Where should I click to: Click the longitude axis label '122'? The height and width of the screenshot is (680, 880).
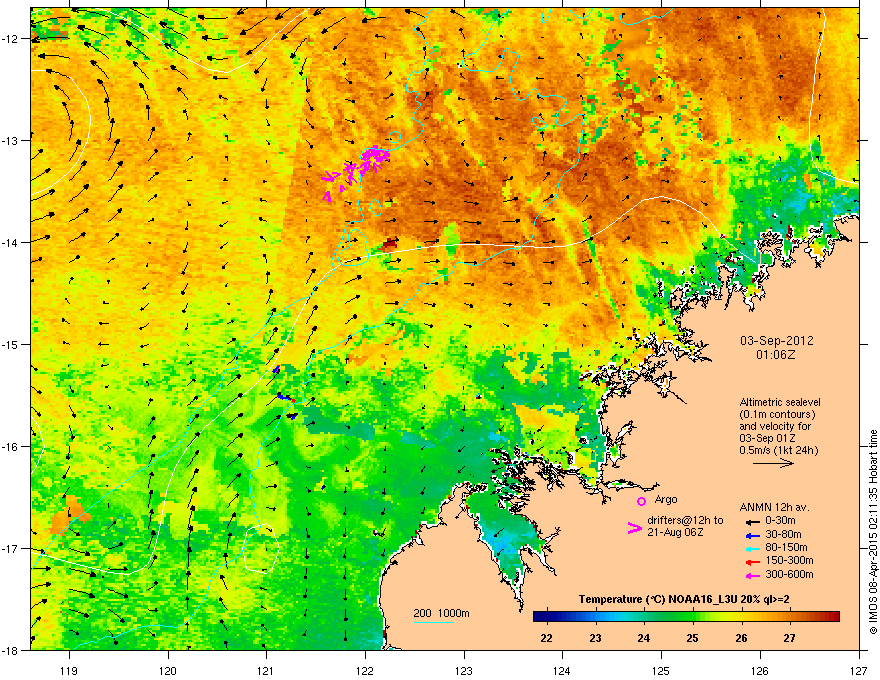point(365,671)
